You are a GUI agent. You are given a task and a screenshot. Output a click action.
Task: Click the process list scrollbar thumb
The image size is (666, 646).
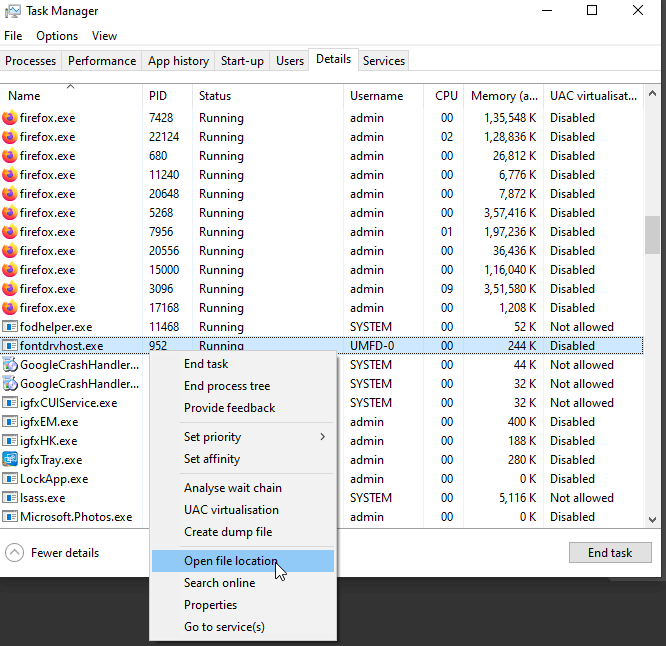[652, 235]
